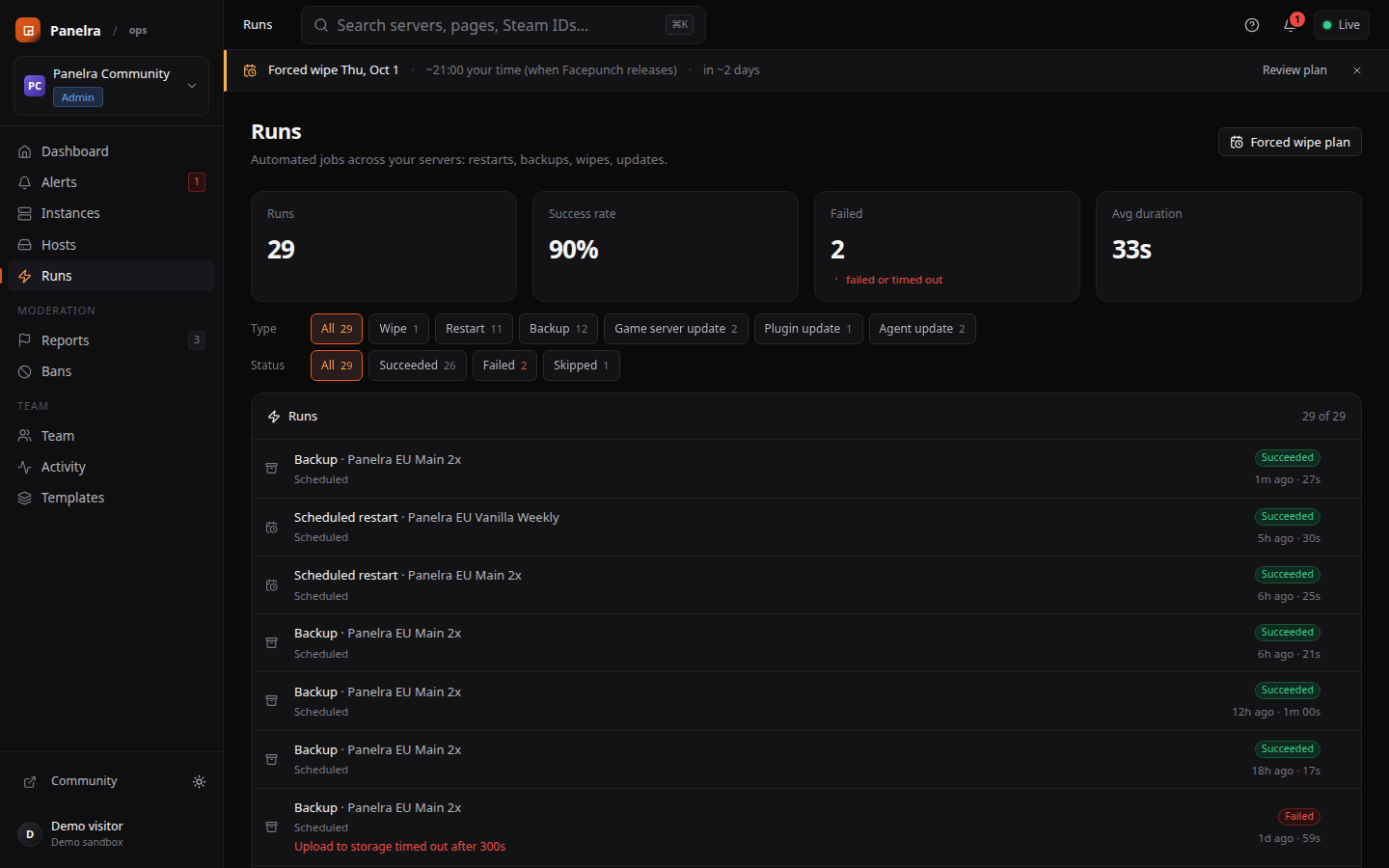Toggle the Live status indicator
1389x868 pixels.
click(1342, 25)
